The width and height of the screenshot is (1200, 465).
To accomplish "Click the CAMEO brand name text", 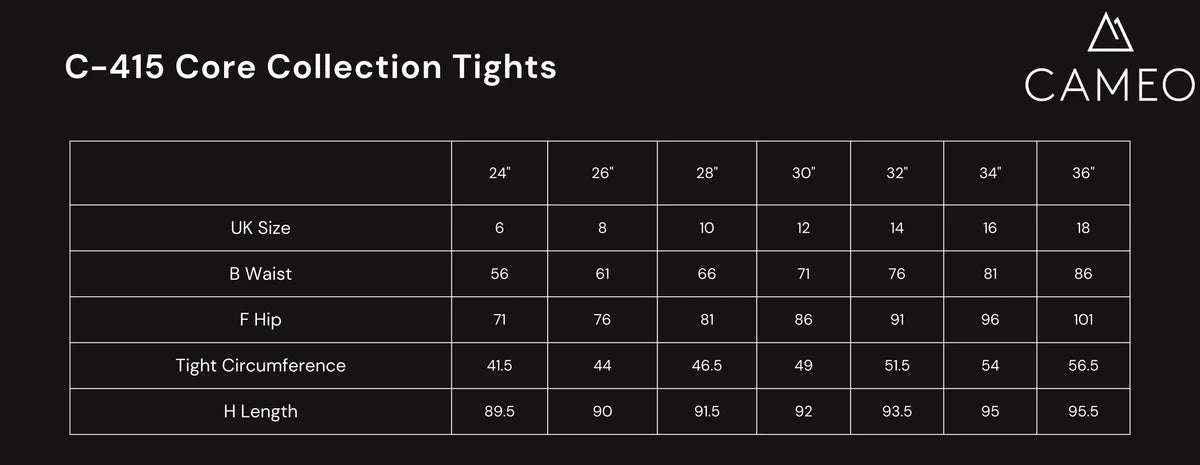I will pos(1109,86).
